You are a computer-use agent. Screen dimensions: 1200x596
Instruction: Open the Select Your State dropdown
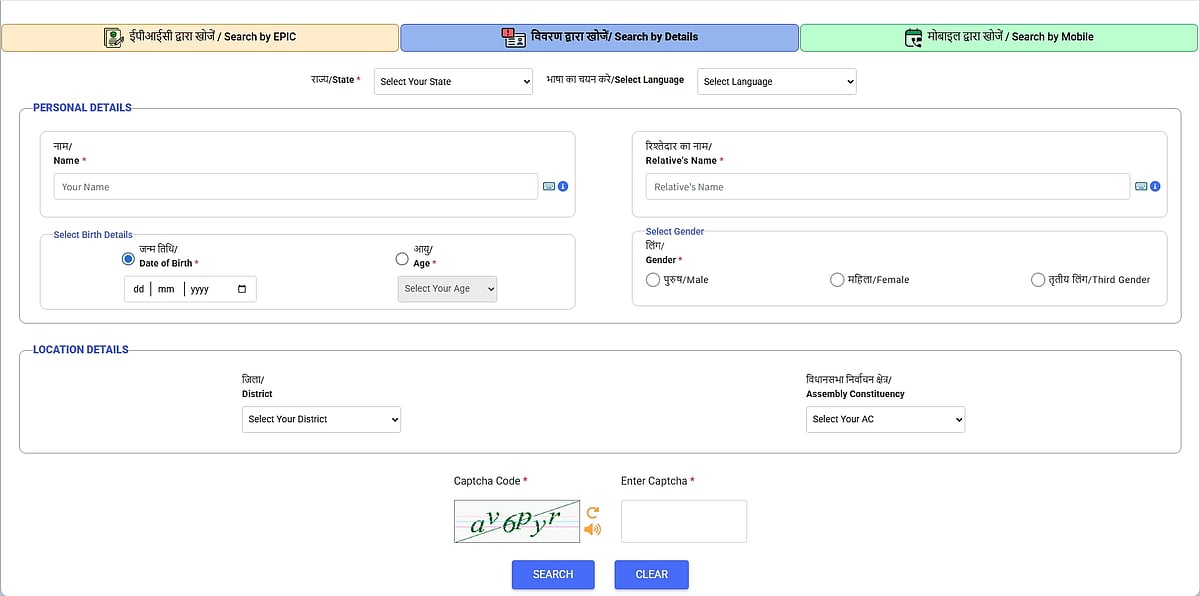(453, 82)
